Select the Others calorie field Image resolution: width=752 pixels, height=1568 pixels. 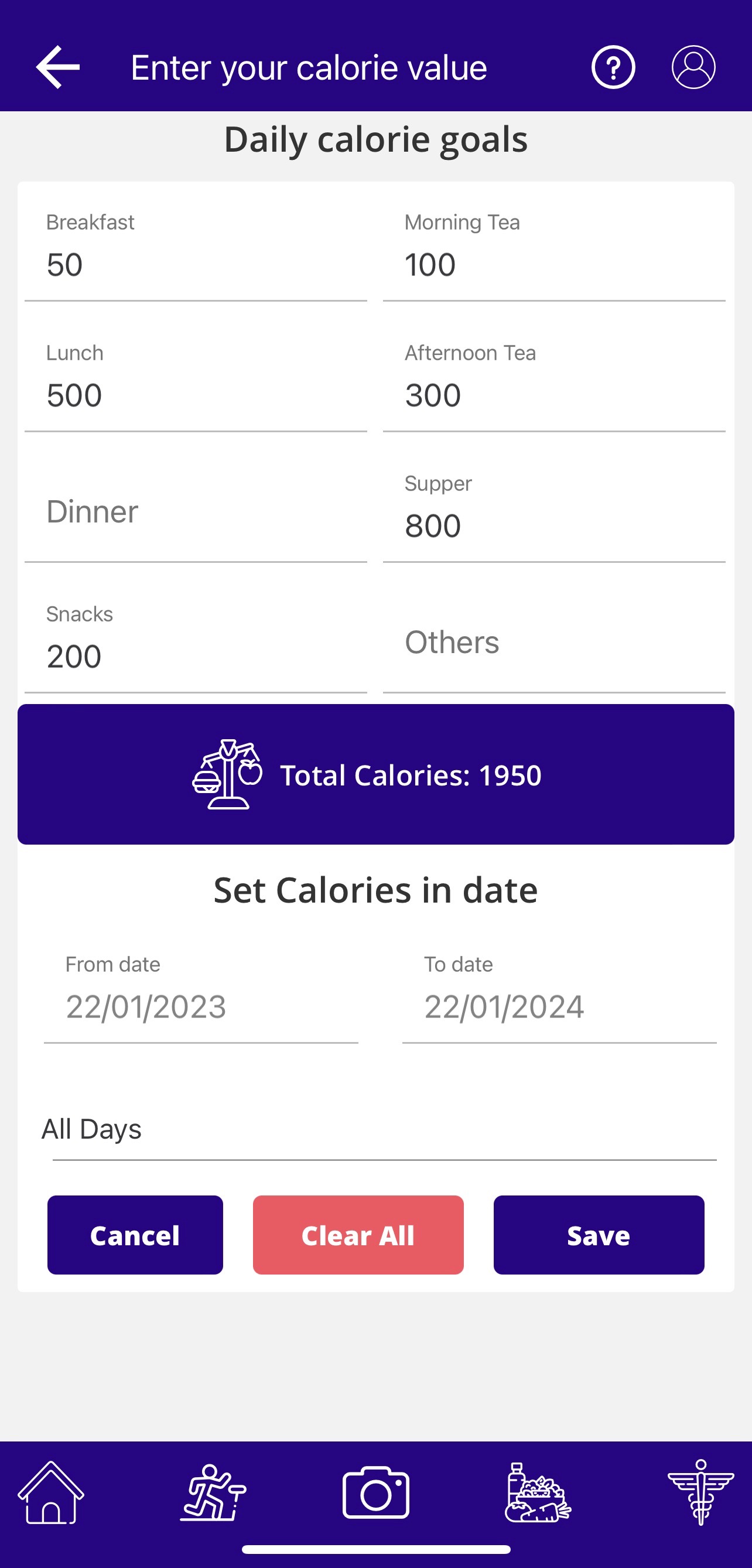coord(553,643)
